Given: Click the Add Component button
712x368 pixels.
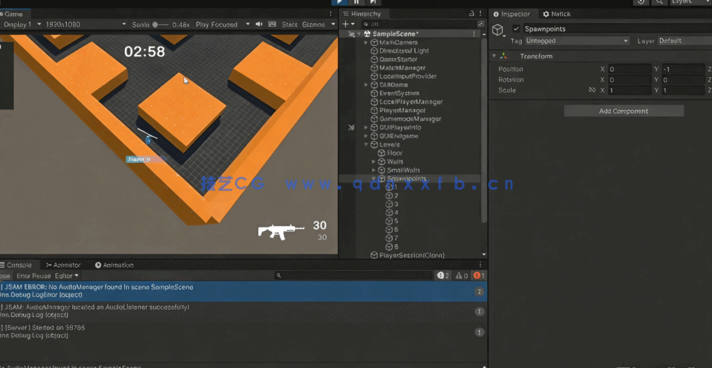Looking at the screenshot, I should 623,111.
